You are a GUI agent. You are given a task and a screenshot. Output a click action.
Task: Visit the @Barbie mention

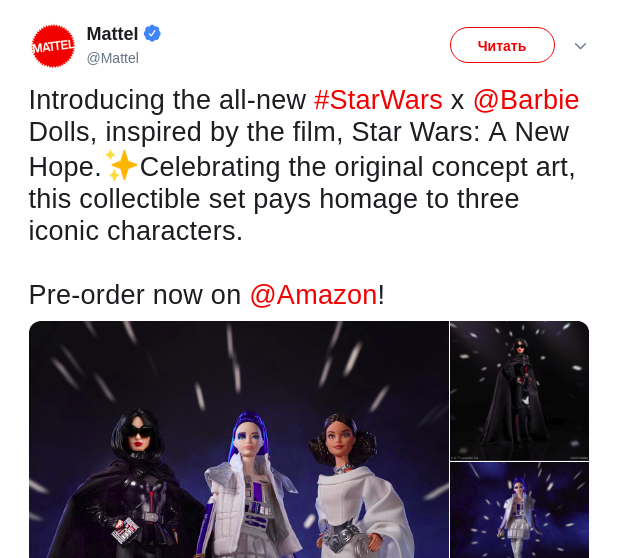click(x=526, y=100)
